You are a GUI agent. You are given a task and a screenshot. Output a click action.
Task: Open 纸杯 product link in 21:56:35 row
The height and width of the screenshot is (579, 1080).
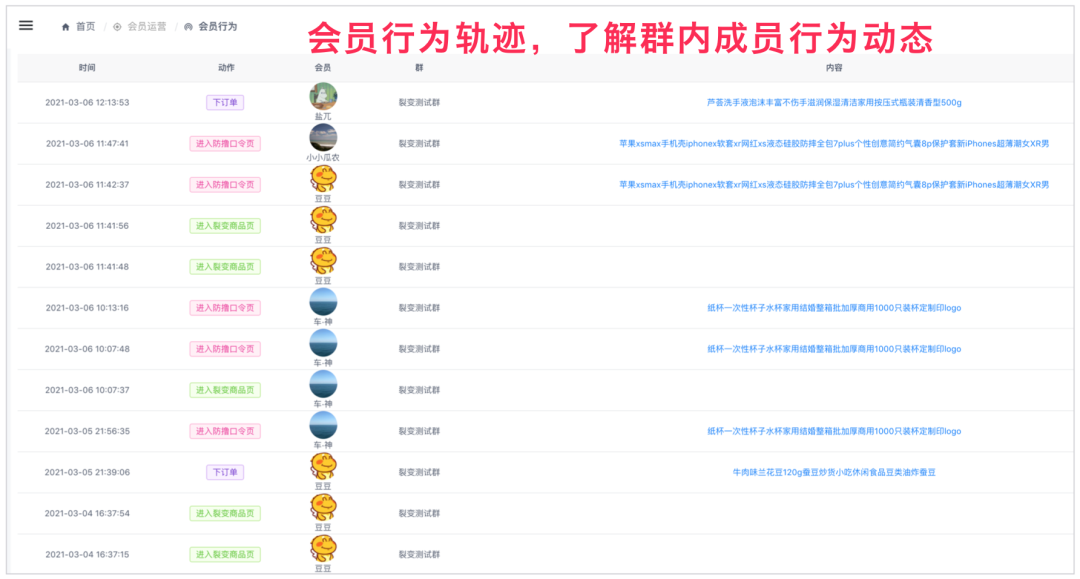(834, 431)
